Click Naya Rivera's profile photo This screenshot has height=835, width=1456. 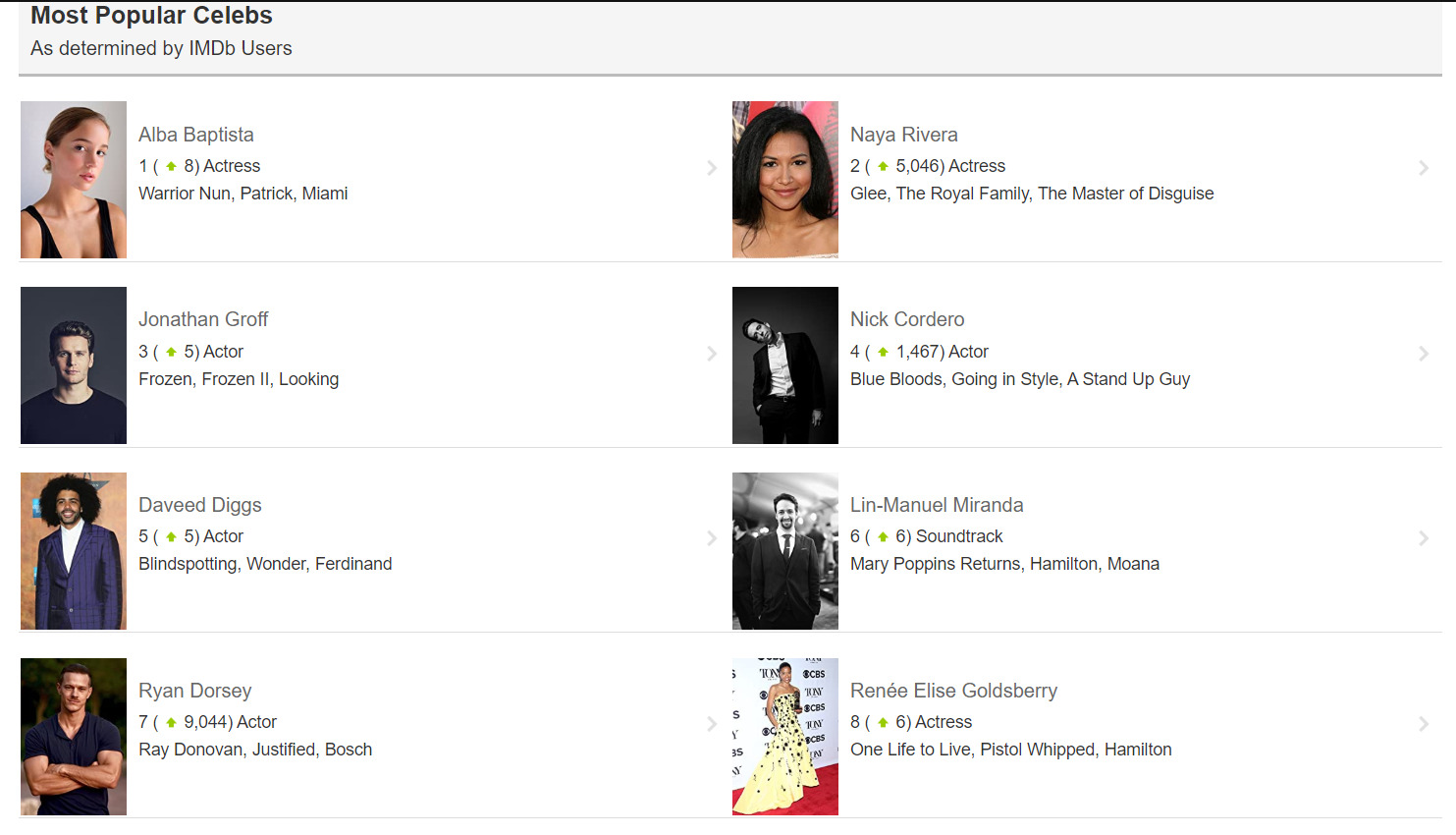(x=784, y=179)
